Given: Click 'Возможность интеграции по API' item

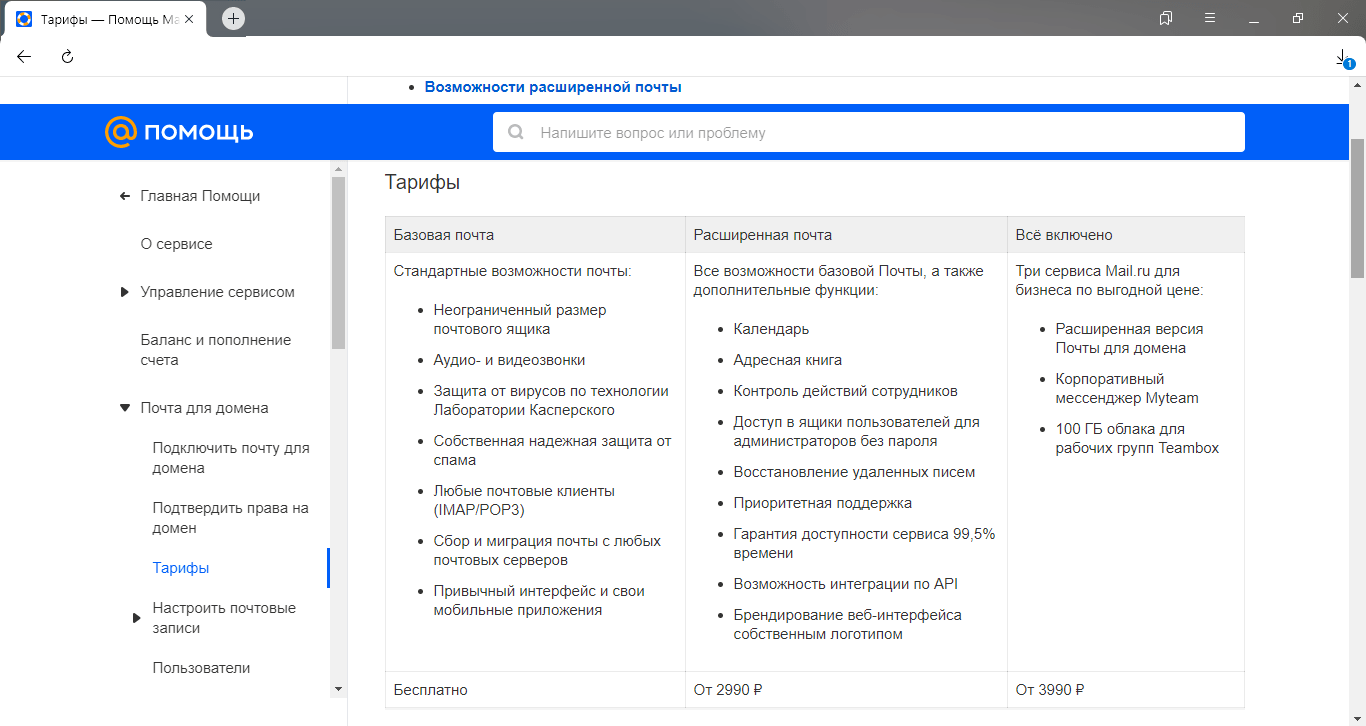Looking at the screenshot, I should (845, 584).
